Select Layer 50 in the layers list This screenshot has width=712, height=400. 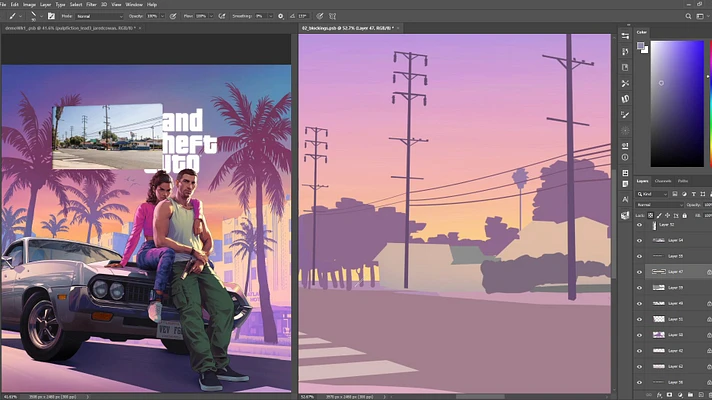click(673, 335)
